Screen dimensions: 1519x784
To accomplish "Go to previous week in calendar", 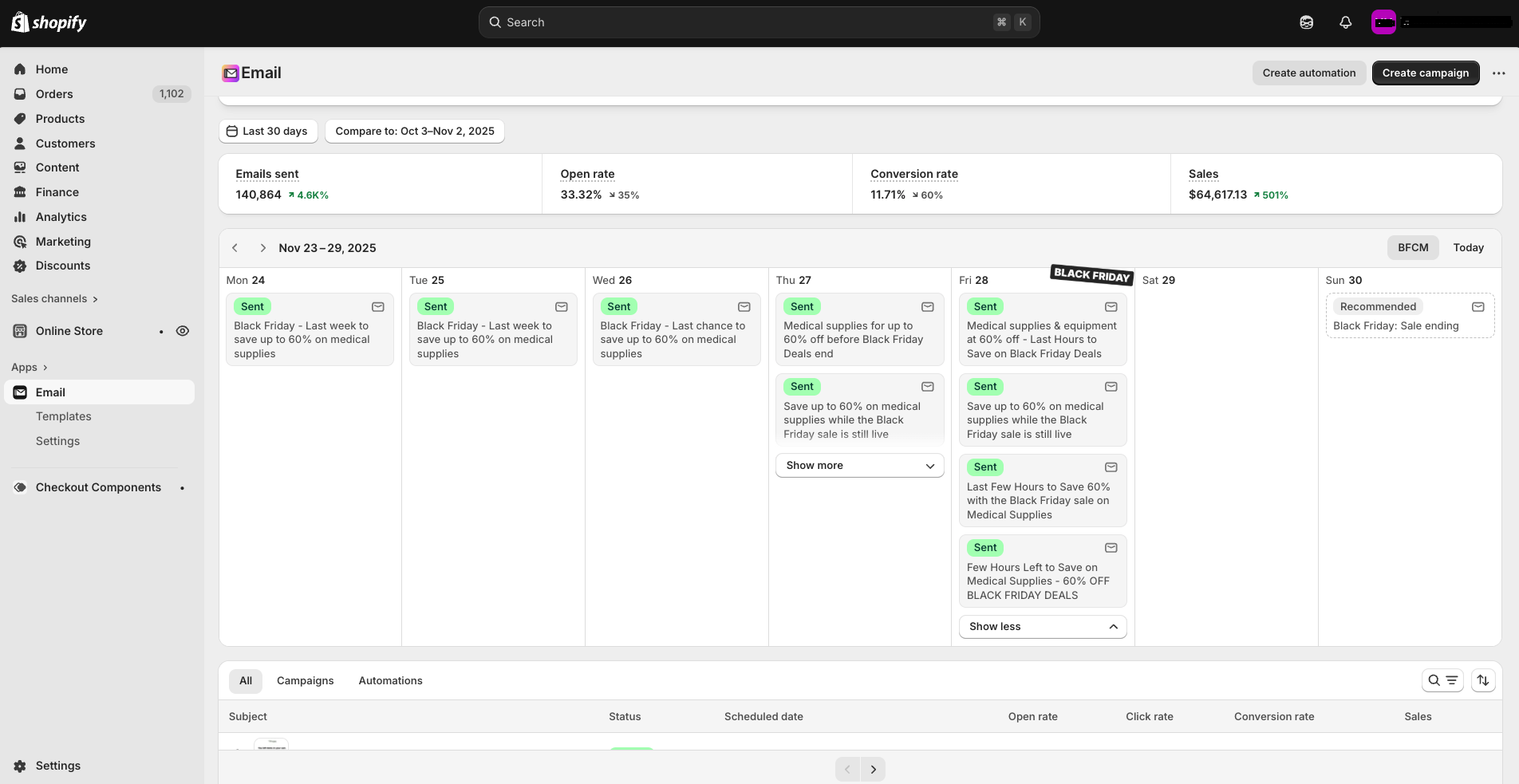I will pyautogui.click(x=235, y=248).
